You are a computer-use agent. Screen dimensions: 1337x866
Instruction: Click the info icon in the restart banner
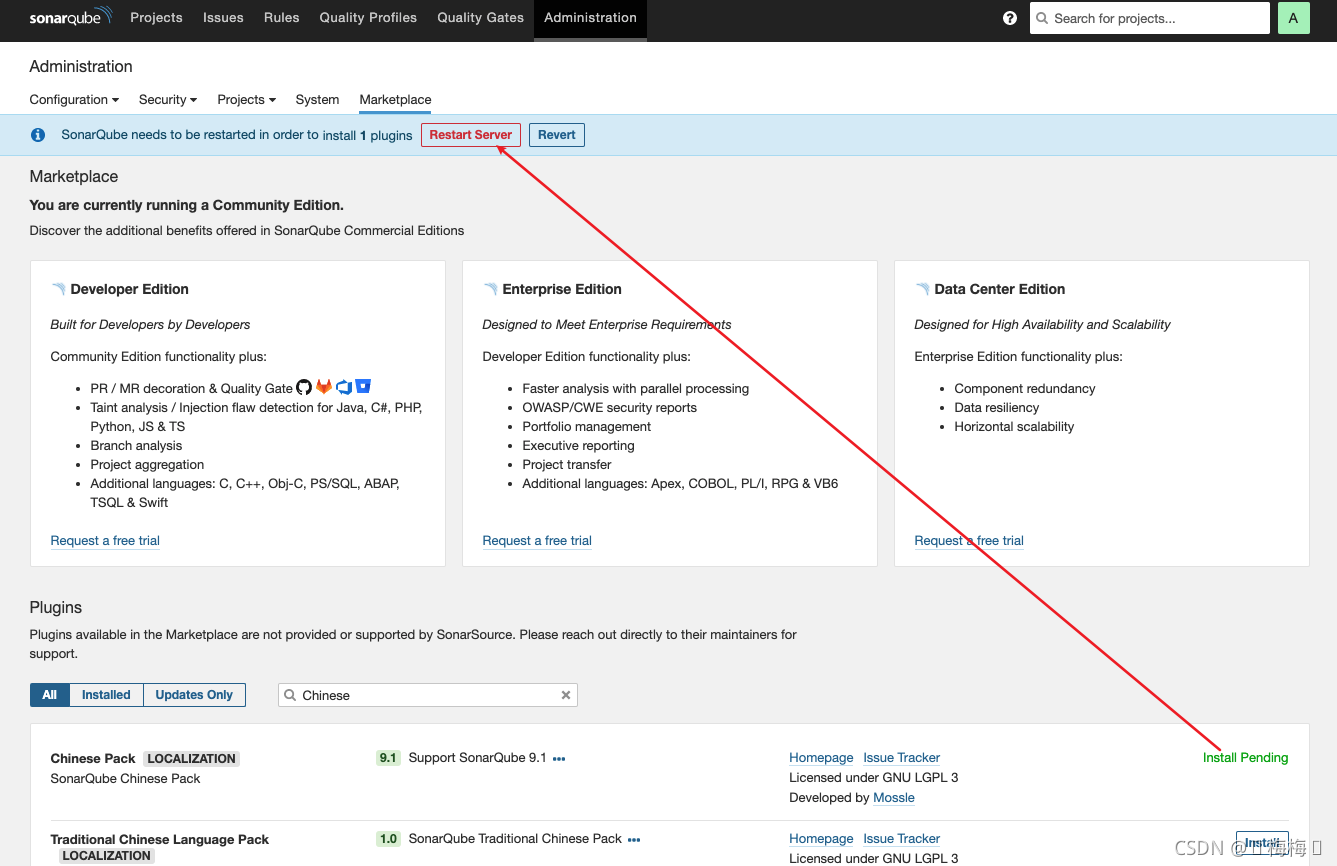click(x=38, y=135)
